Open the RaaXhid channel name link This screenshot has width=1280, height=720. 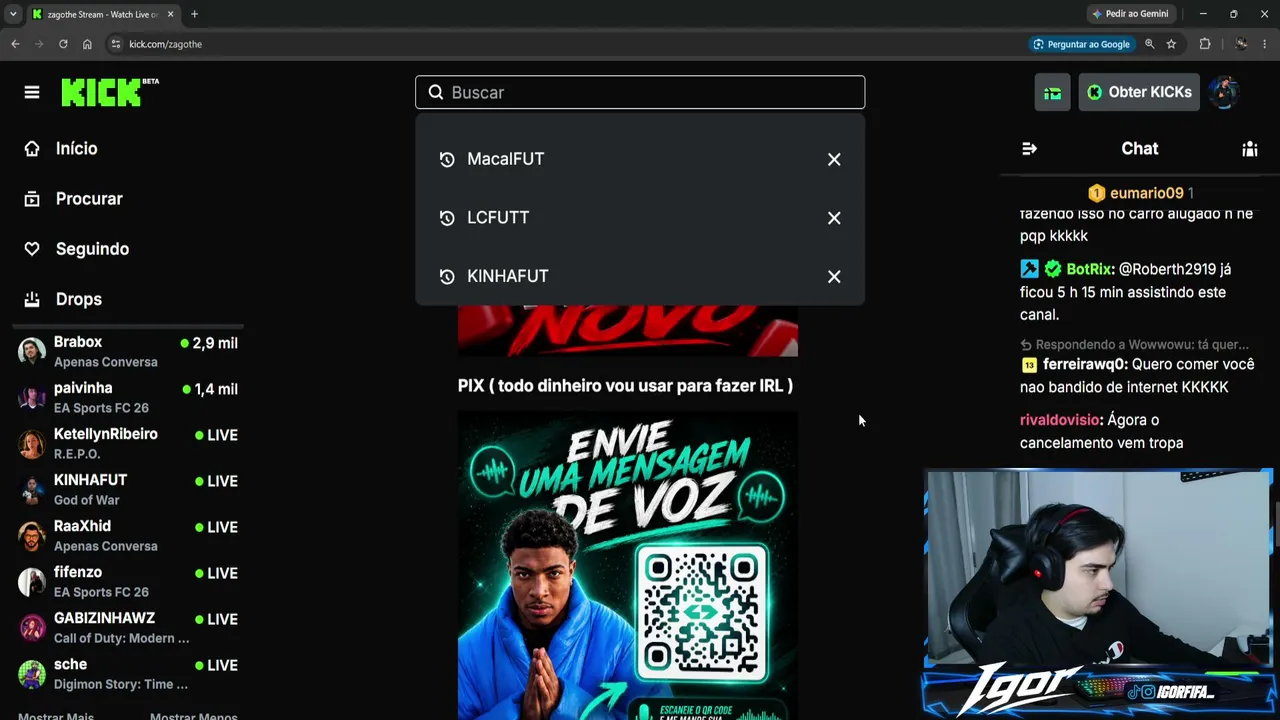(x=82, y=526)
